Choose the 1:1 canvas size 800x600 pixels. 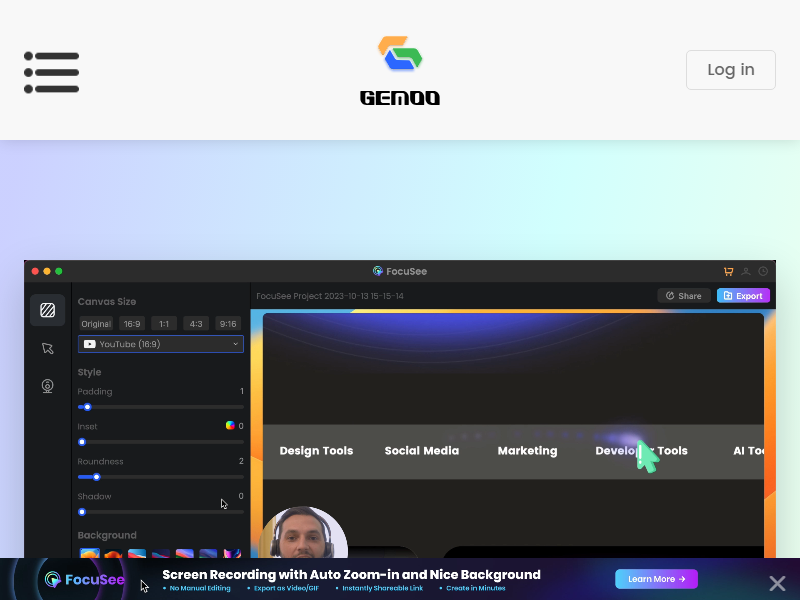coord(164,324)
